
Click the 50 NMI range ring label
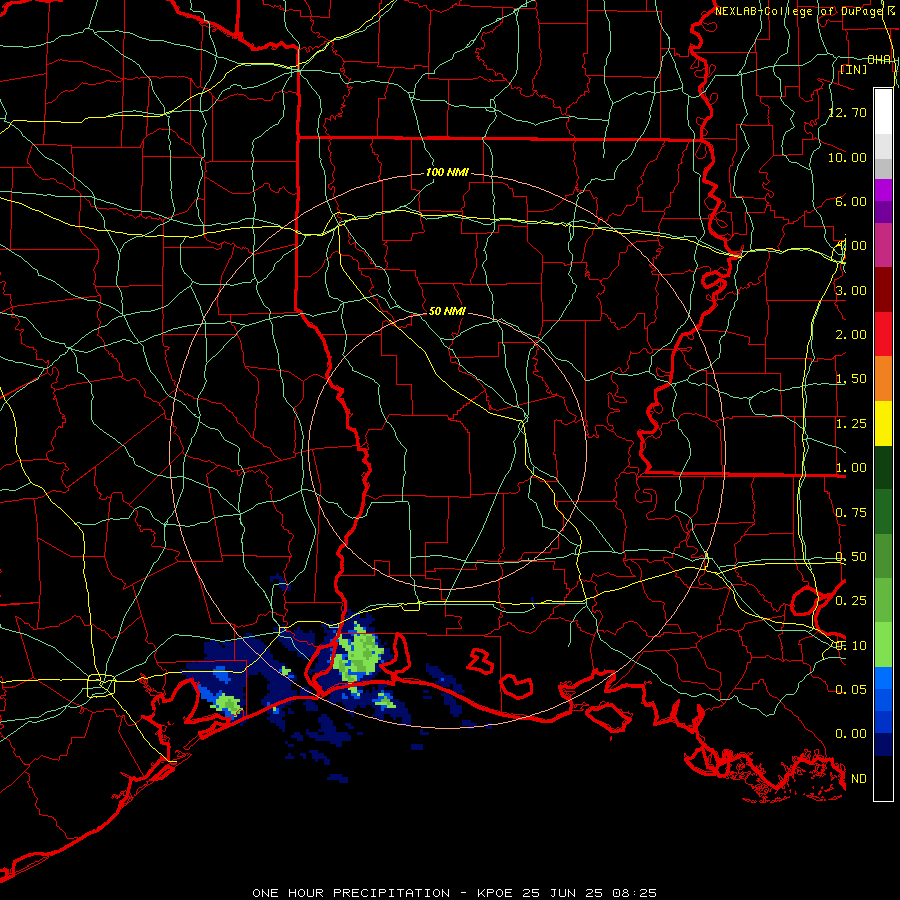[x=447, y=311]
